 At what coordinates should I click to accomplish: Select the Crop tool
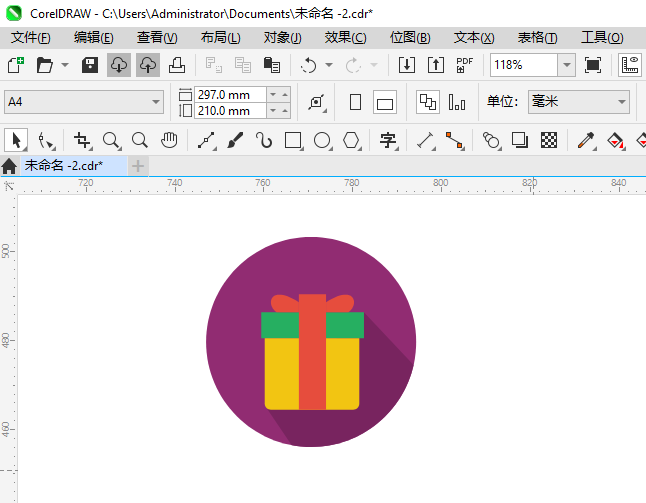82,140
